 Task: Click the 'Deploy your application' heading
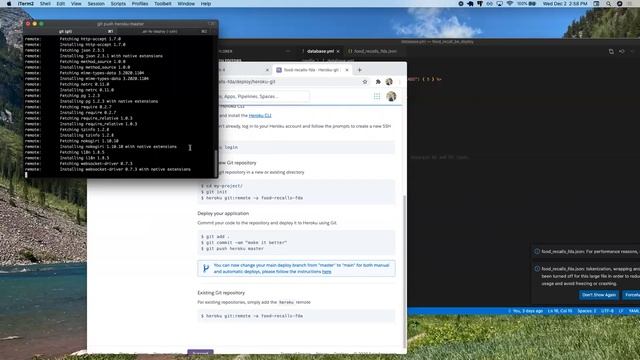[x=223, y=213]
